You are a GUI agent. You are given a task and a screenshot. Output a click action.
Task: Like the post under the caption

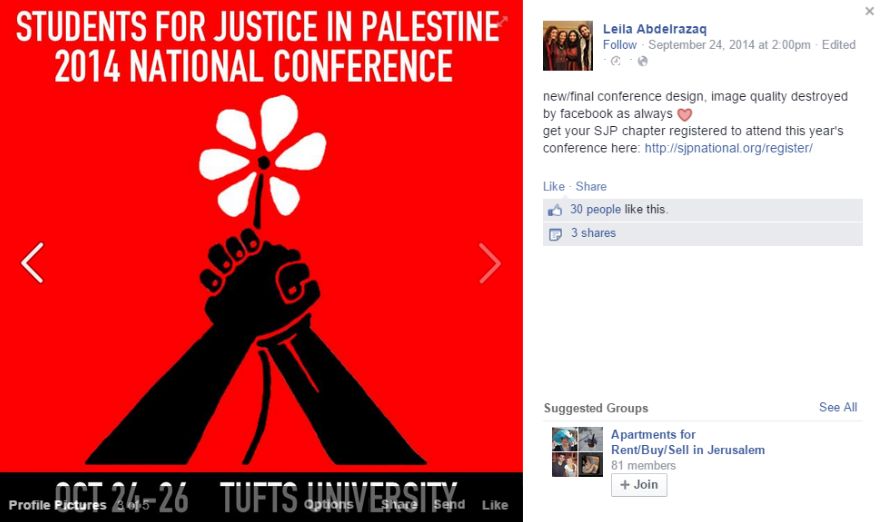tap(554, 186)
